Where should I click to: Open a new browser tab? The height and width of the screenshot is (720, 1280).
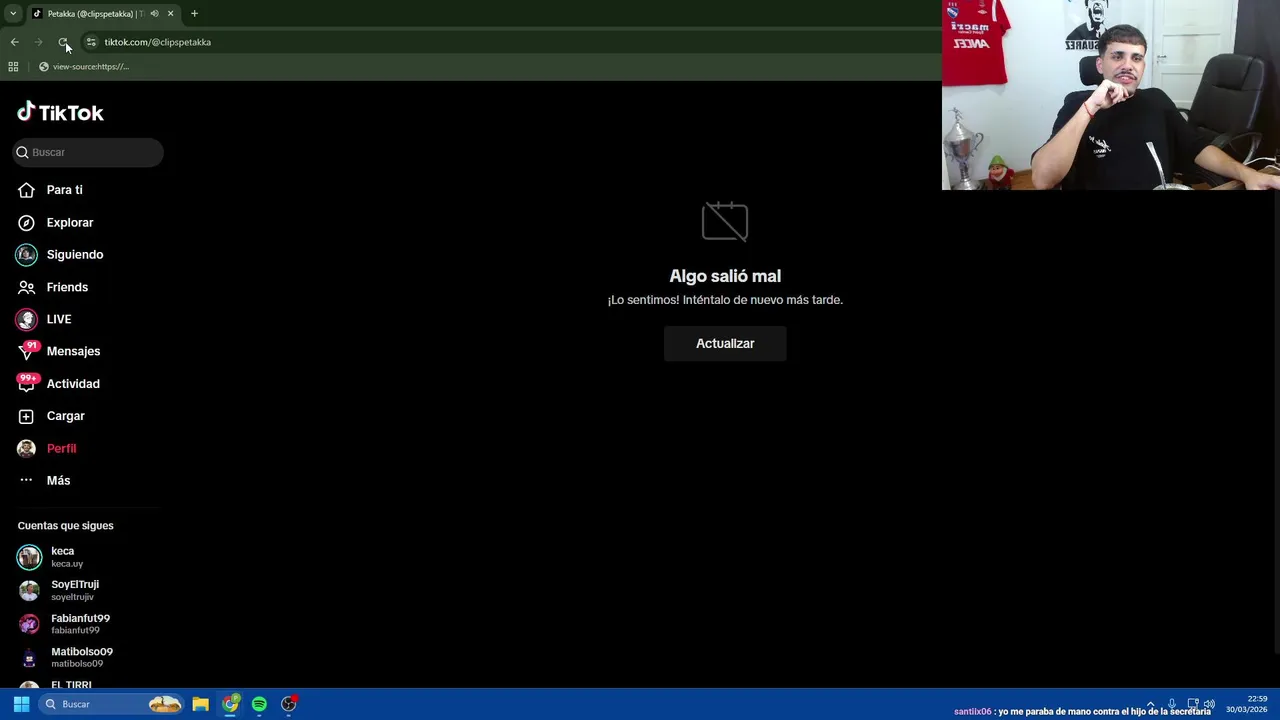(x=194, y=13)
